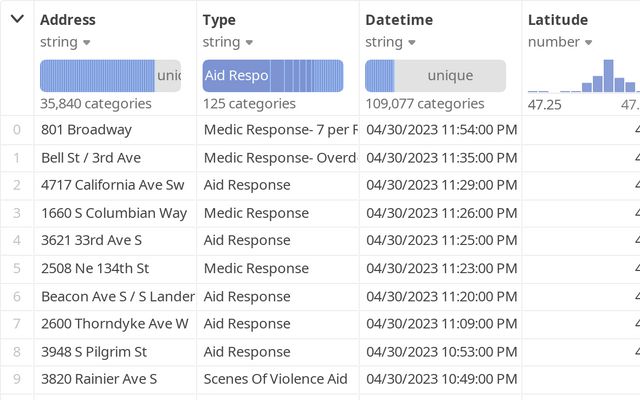Click the tallest bar in Latitude histogram

click(x=608, y=76)
